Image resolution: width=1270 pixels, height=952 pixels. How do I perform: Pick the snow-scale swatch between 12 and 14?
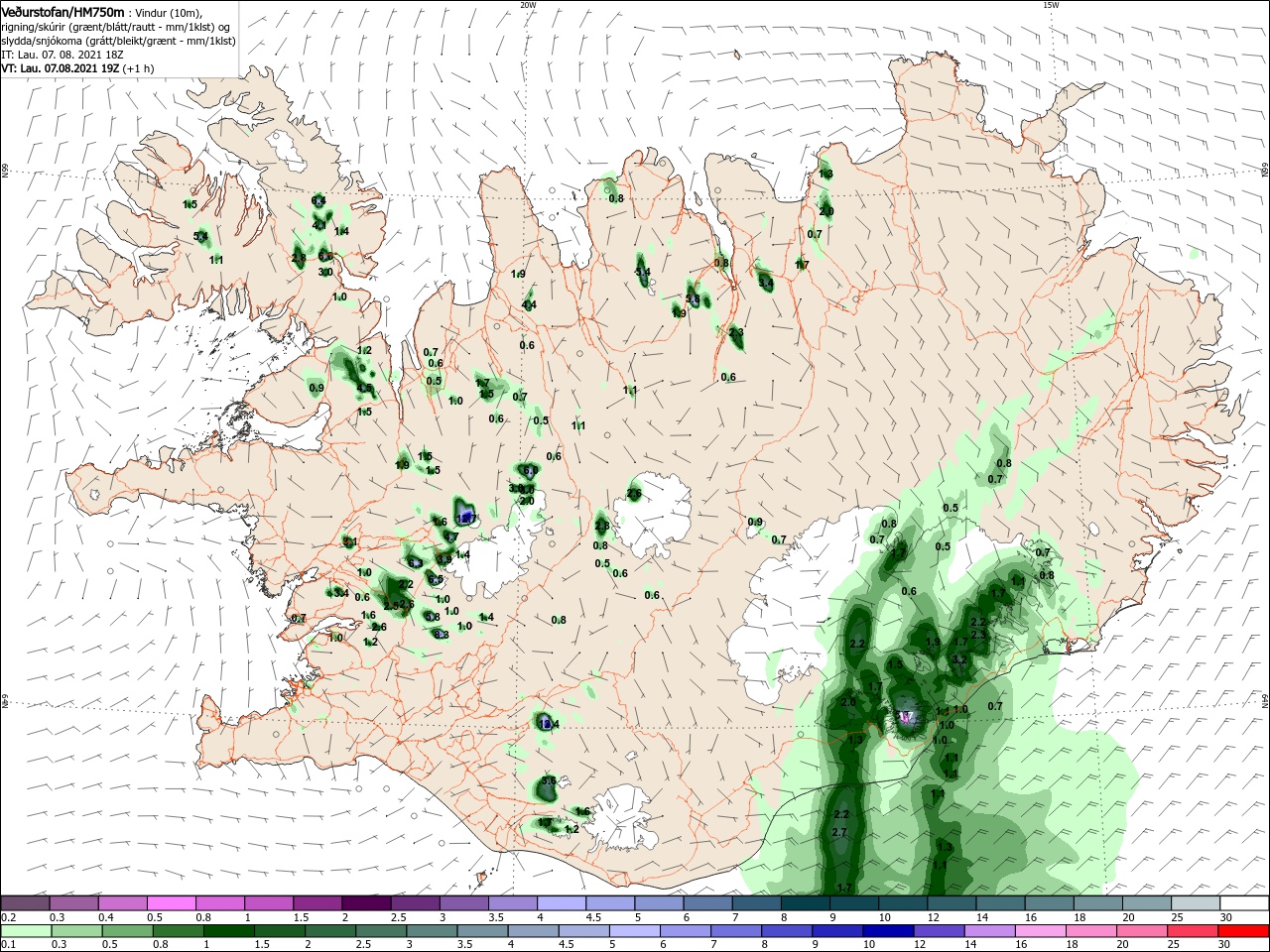click(951, 902)
